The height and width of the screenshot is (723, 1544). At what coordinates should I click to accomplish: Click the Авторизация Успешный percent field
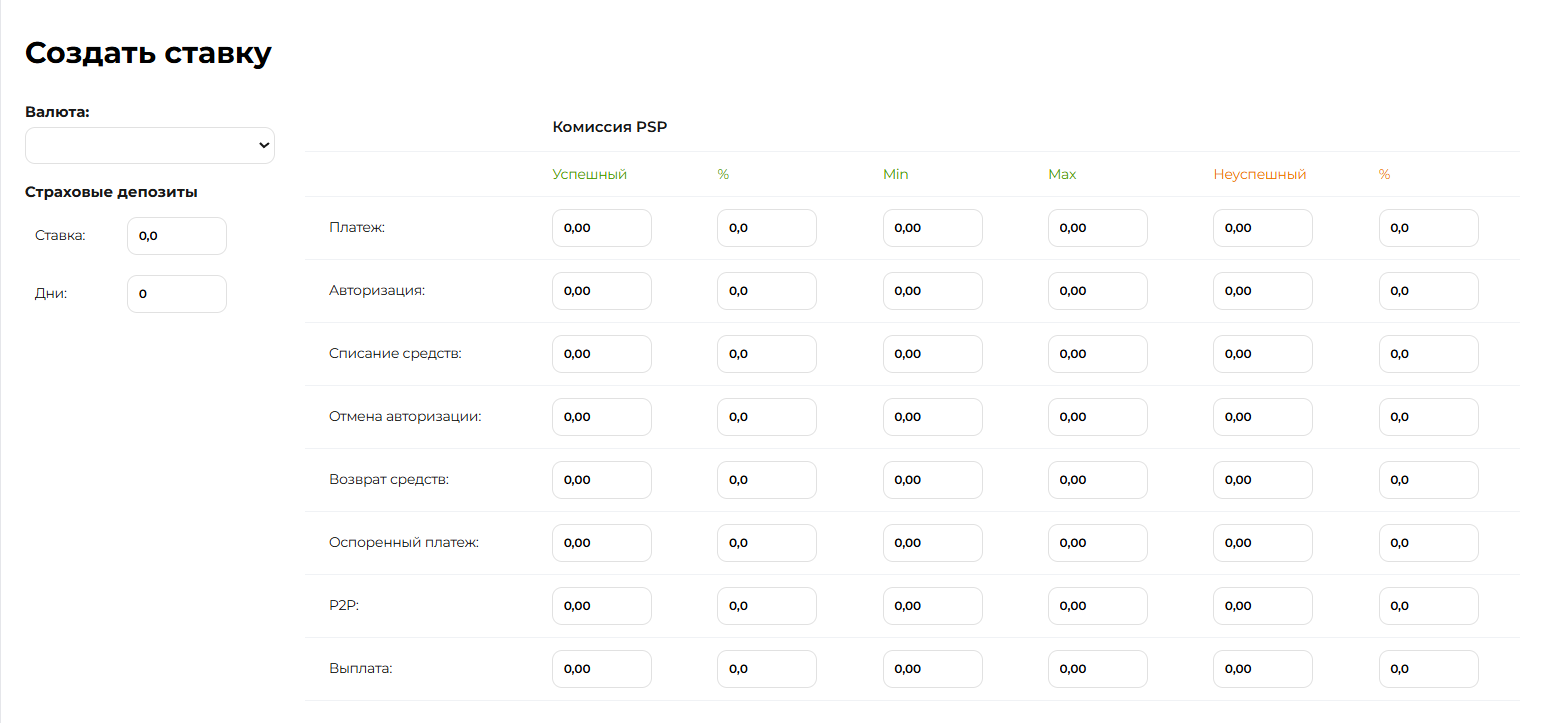[x=766, y=291]
